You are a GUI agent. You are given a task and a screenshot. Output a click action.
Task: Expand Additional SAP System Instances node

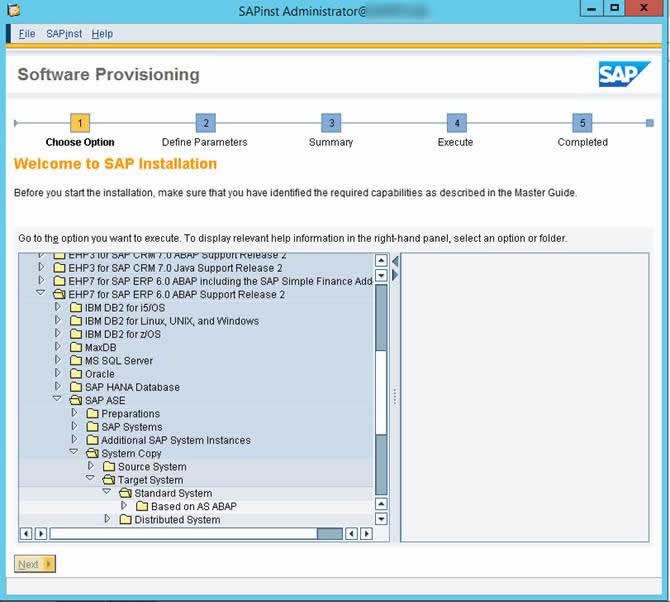[x=74, y=439]
